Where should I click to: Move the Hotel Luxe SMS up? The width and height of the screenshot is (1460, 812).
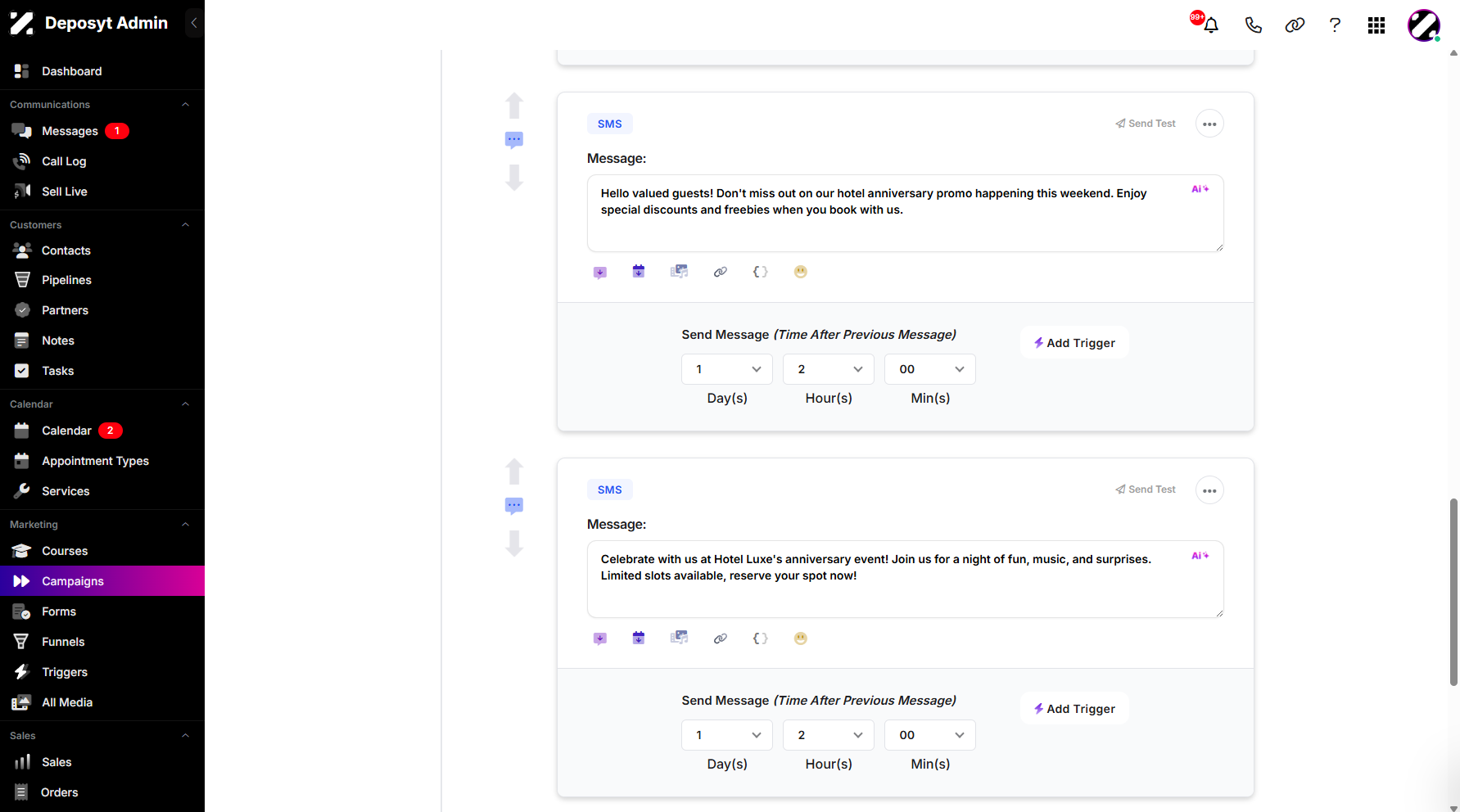coord(514,471)
